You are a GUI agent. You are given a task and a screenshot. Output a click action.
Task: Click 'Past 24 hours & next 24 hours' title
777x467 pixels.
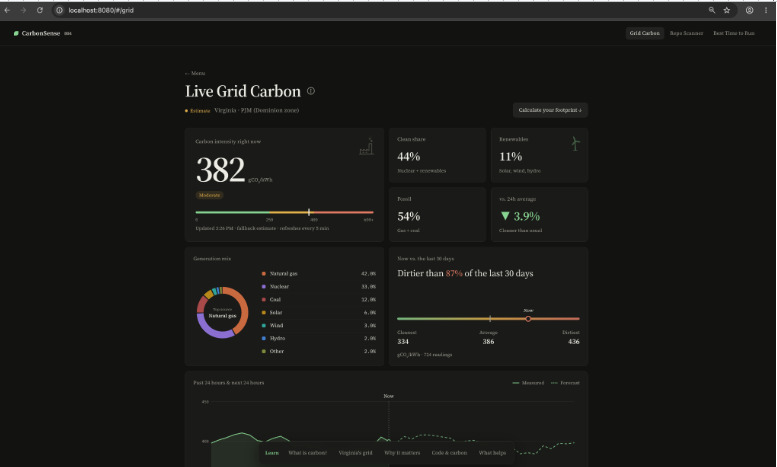[x=228, y=383]
